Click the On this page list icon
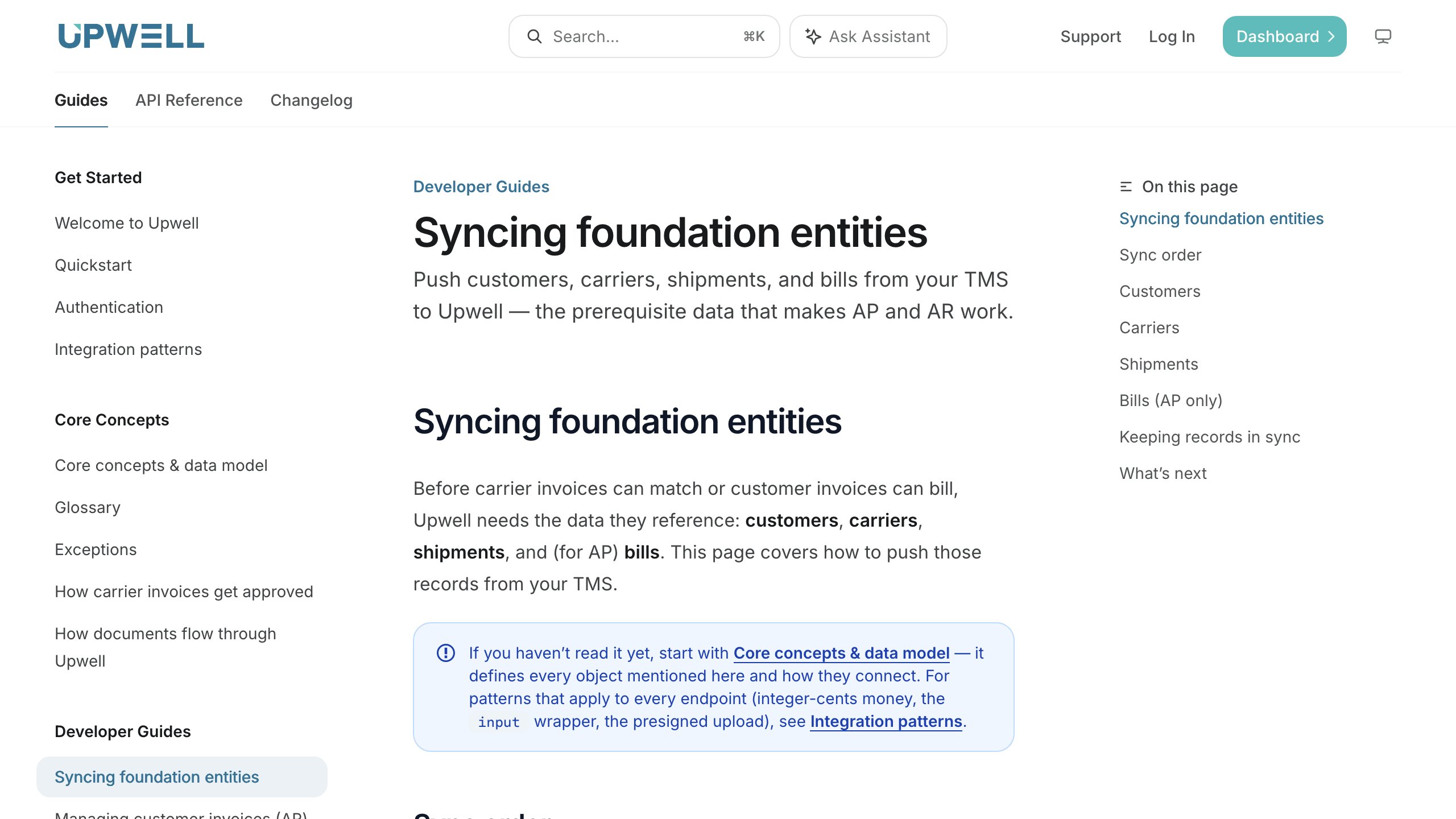The image size is (1456, 819). pos(1126,187)
